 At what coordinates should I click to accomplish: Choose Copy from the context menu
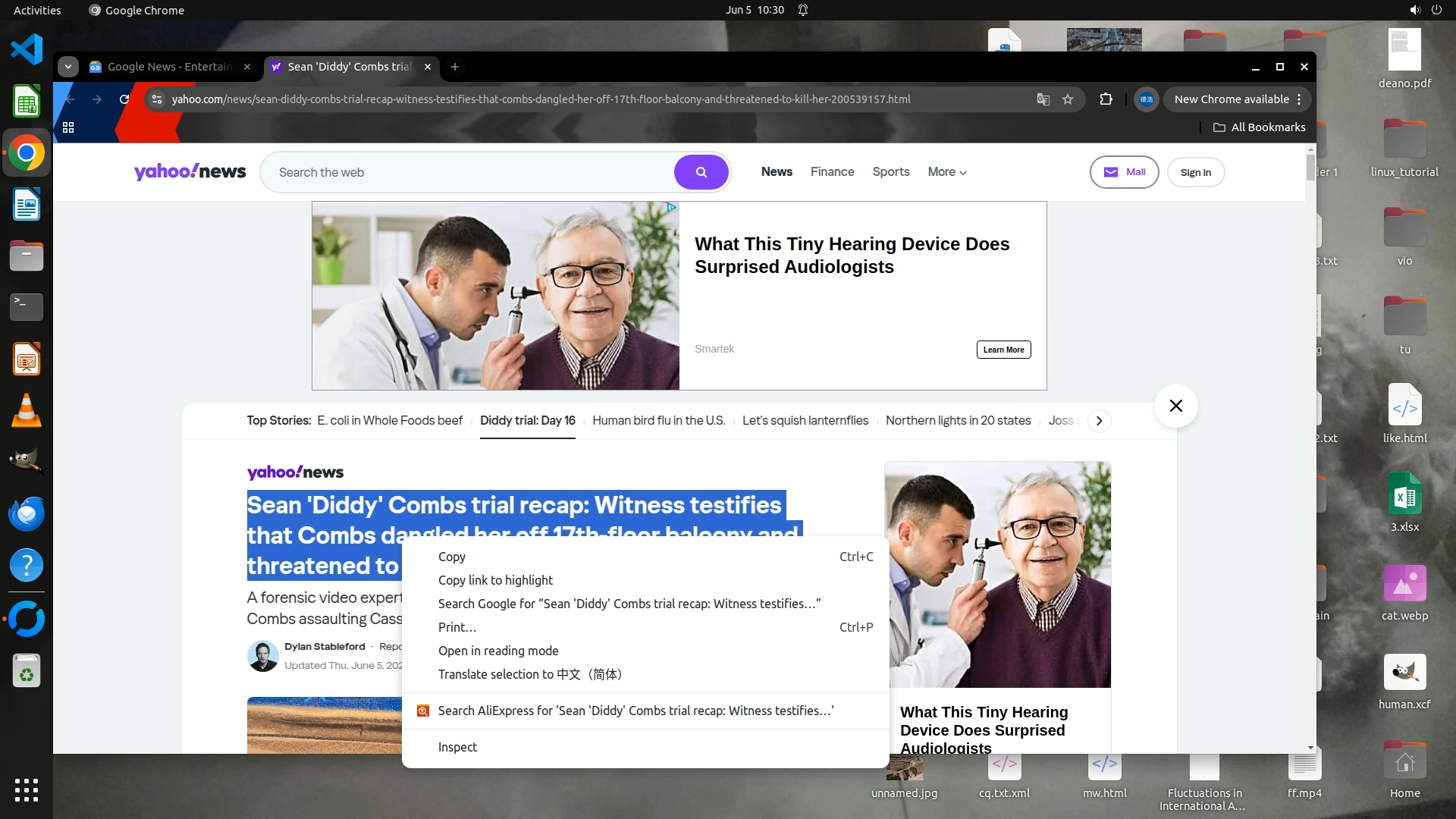click(x=452, y=557)
